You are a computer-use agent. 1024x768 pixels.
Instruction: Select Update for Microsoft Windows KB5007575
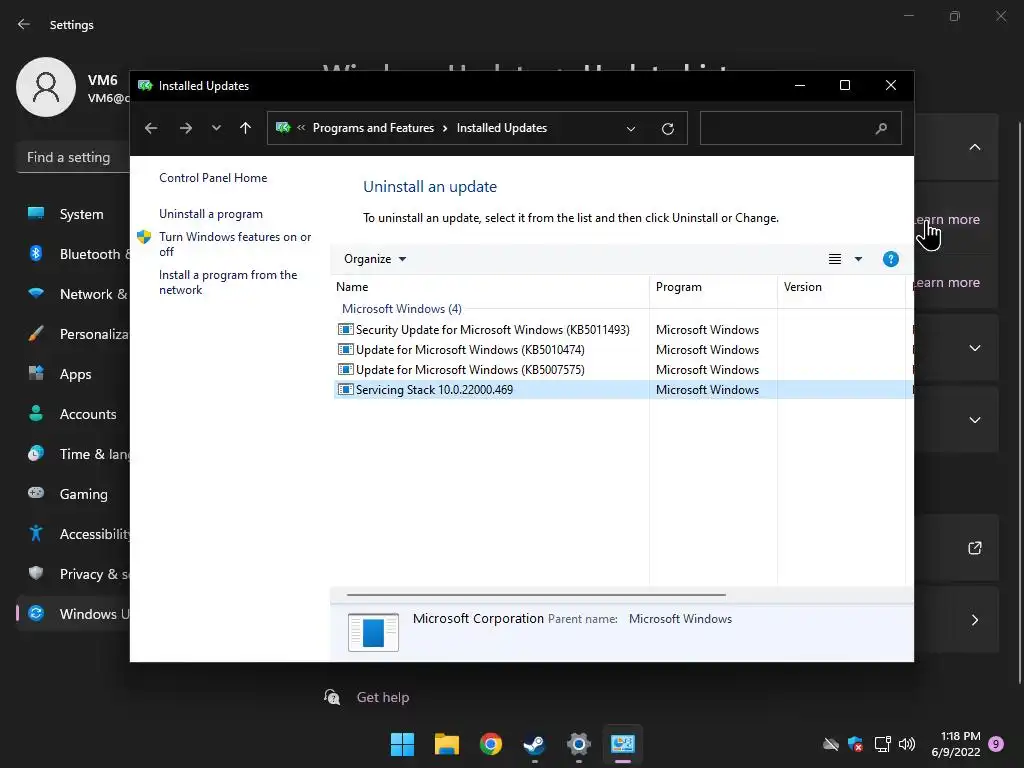(470, 370)
